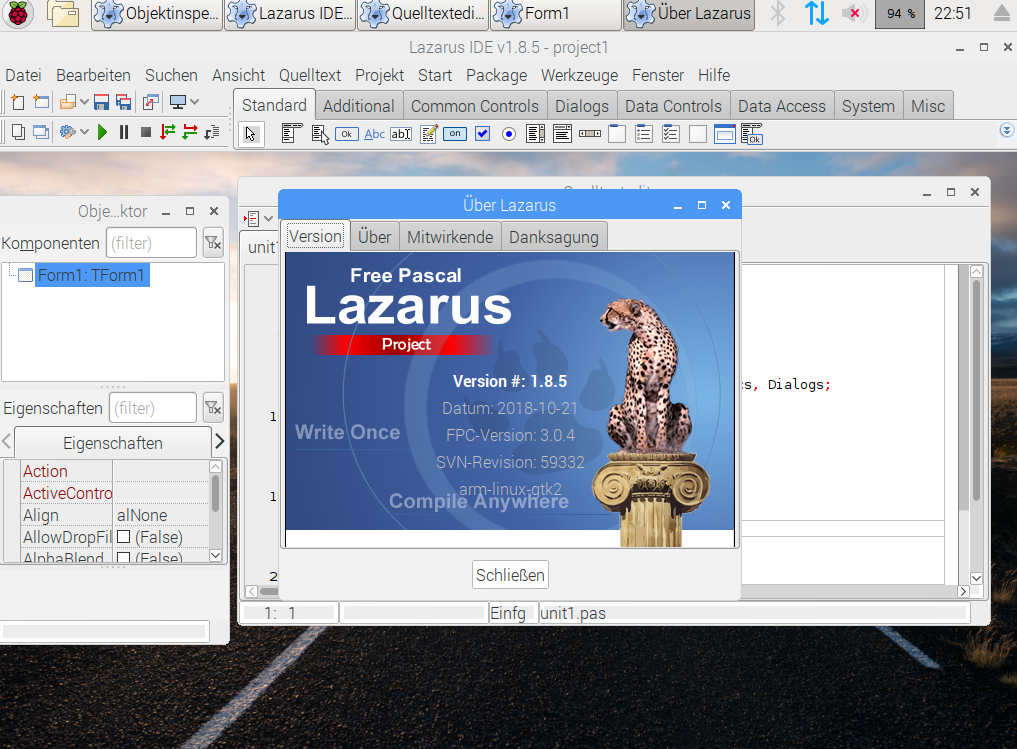Toggle the AlphaBlend checkbox

coord(123,557)
